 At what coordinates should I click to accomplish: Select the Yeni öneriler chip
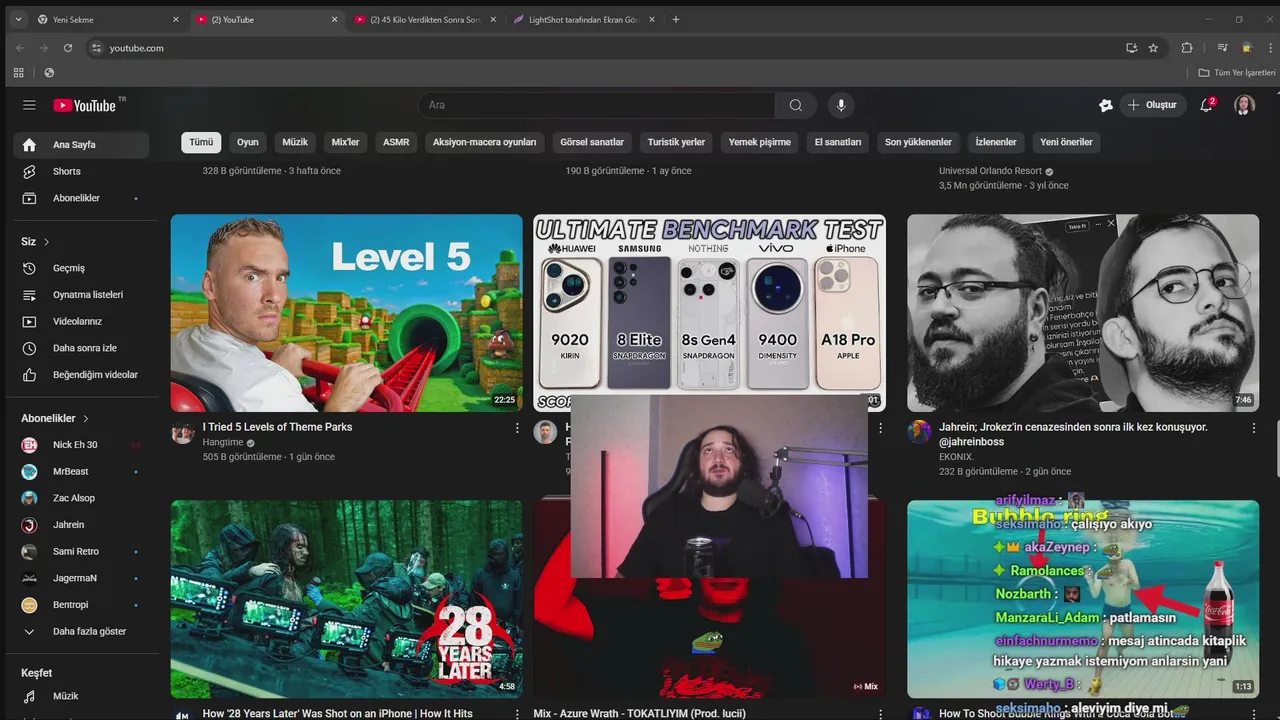pyautogui.click(x=1066, y=142)
